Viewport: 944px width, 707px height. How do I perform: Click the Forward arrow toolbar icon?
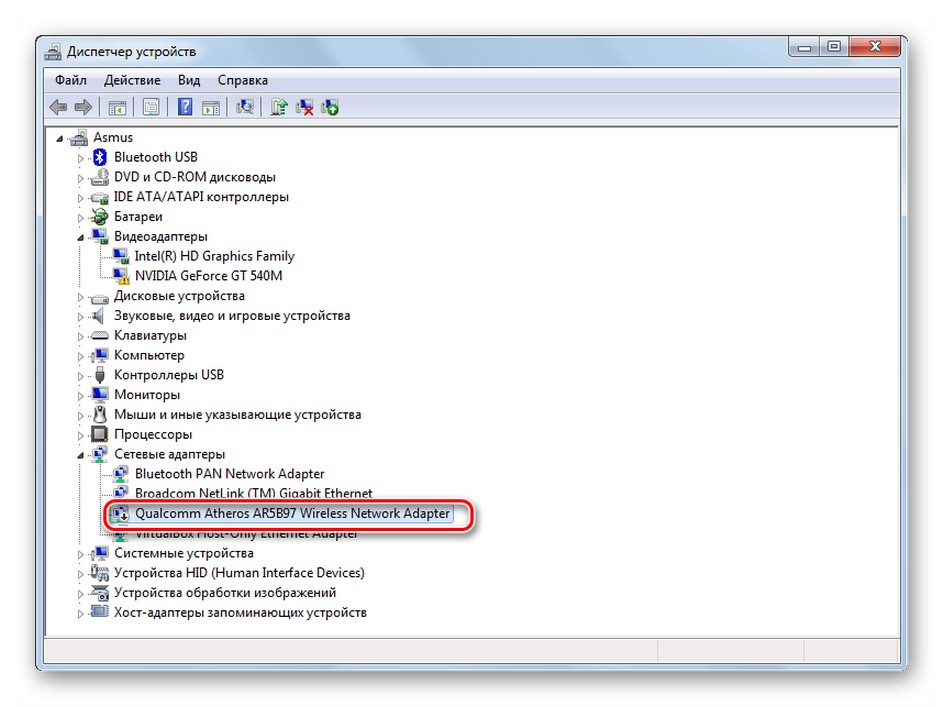[x=83, y=108]
